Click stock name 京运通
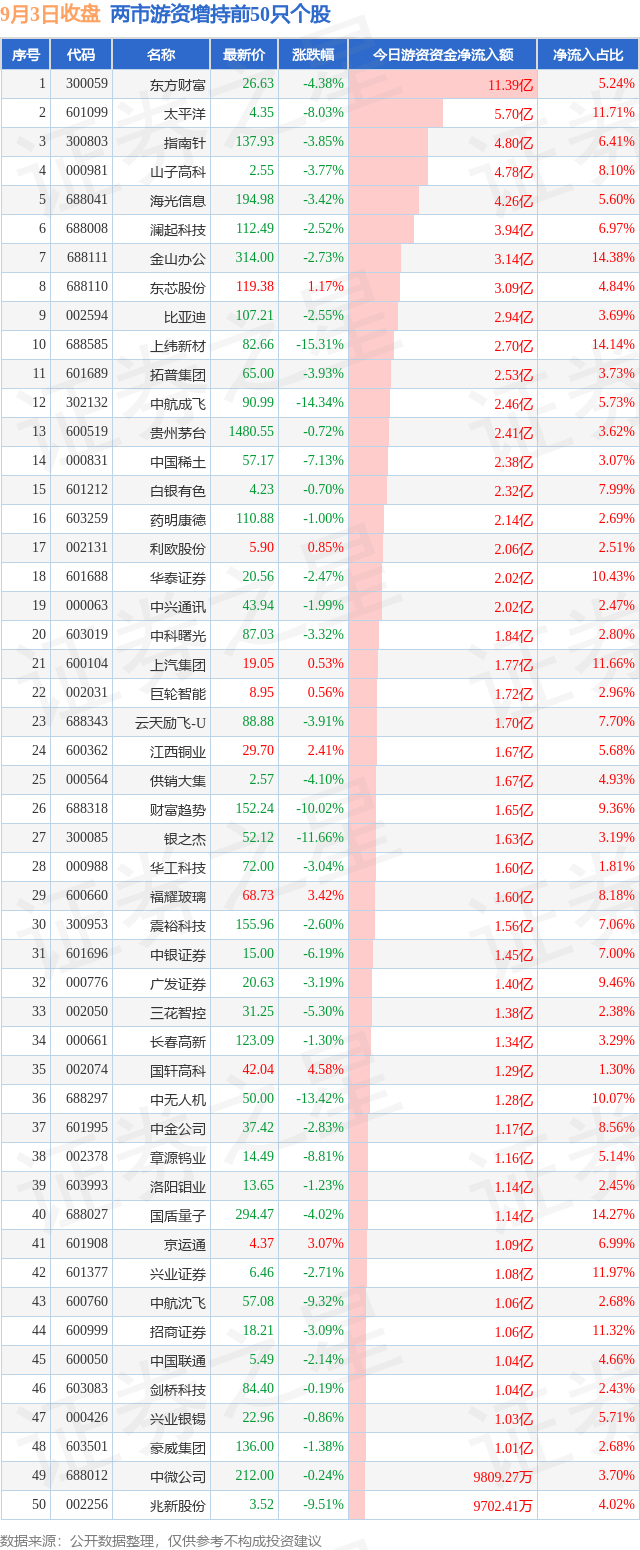Viewport: 640px width, 1550px height. click(185, 1244)
